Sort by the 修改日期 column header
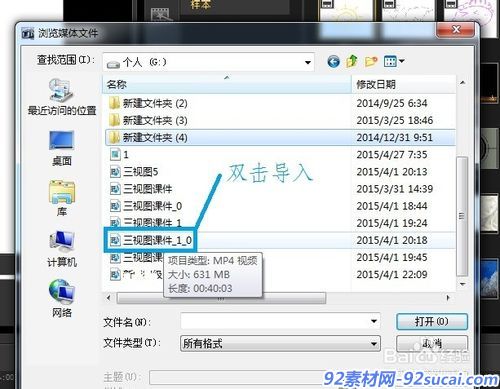Screen dimensions: 500x389 403,84
